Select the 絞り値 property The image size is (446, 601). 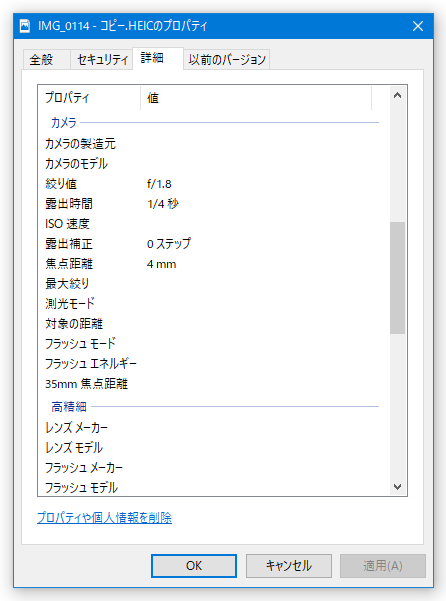click(x=61, y=184)
